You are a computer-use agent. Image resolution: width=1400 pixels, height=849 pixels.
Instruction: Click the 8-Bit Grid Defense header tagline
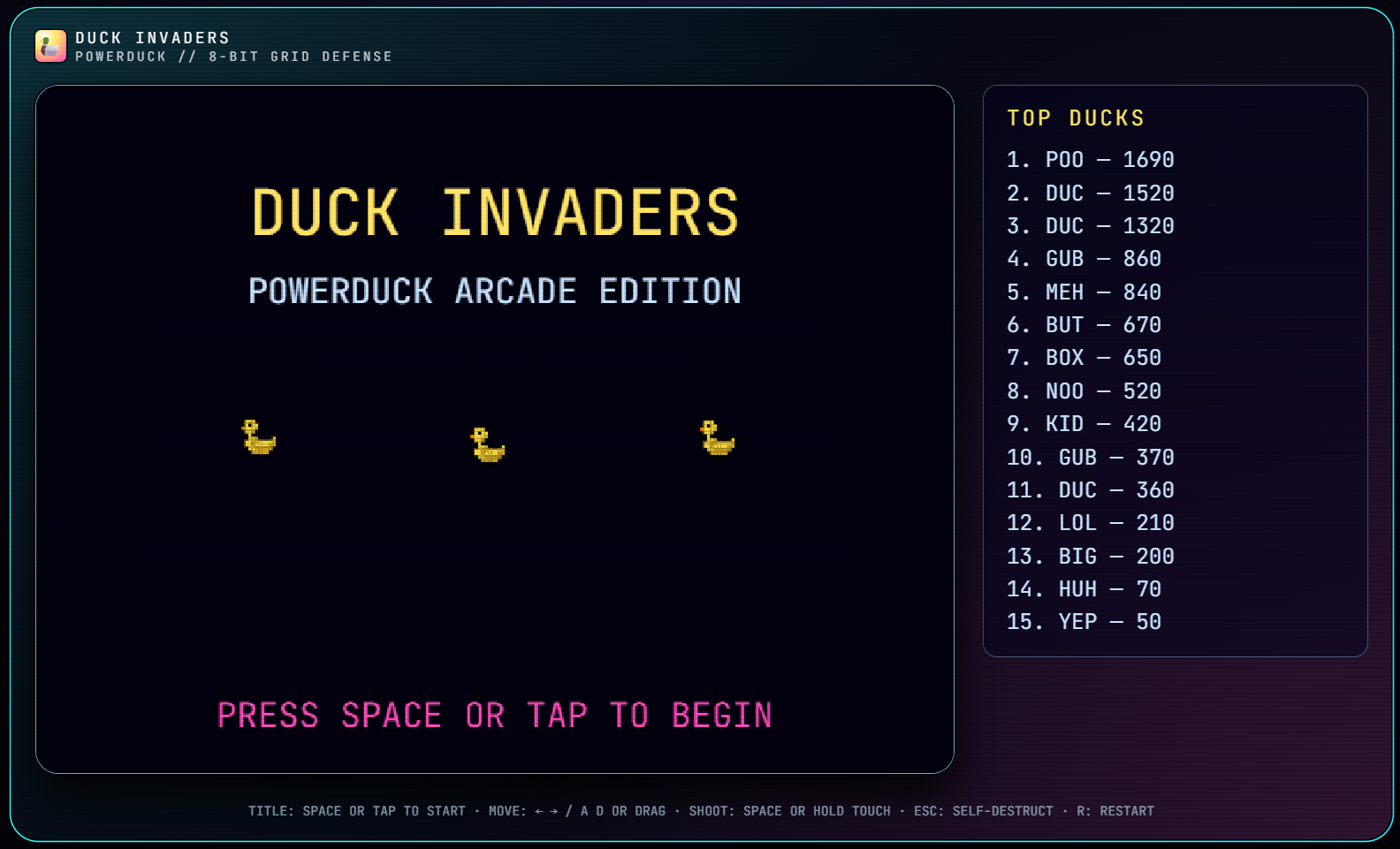301,57
